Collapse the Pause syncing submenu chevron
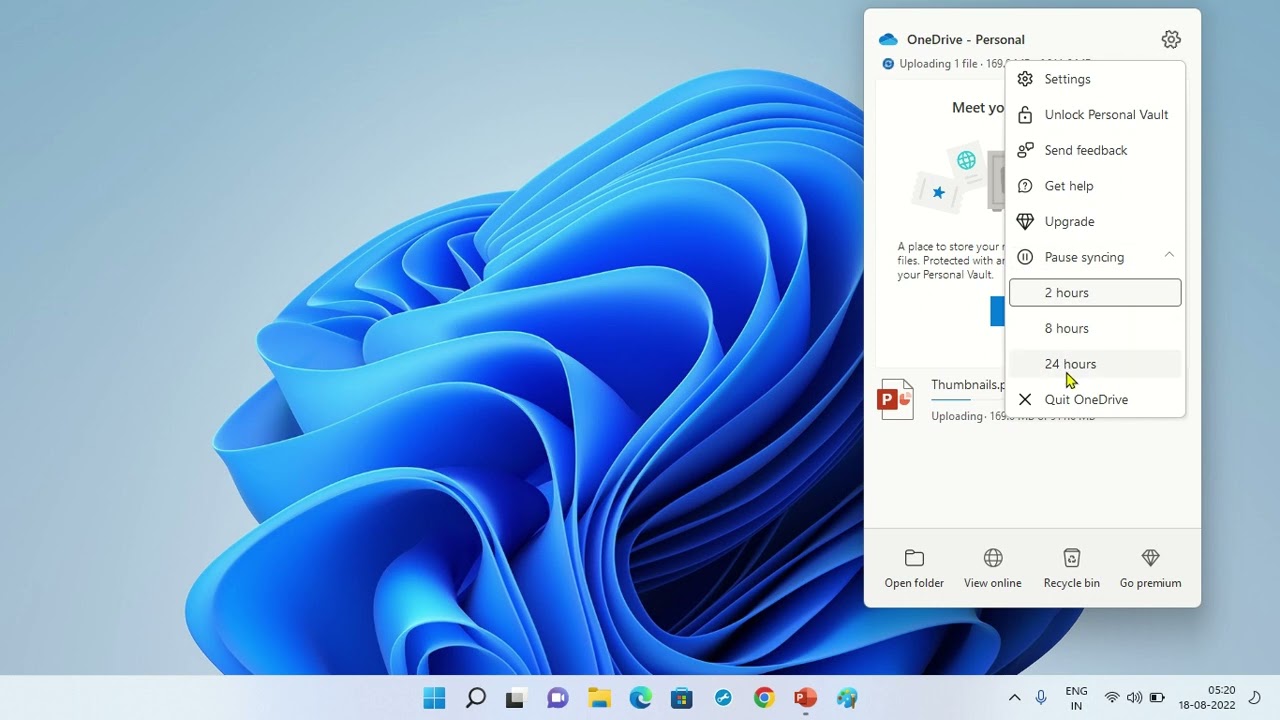Image resolution: width=1280 pixels, height=720 pixels. click(1169, 256)
